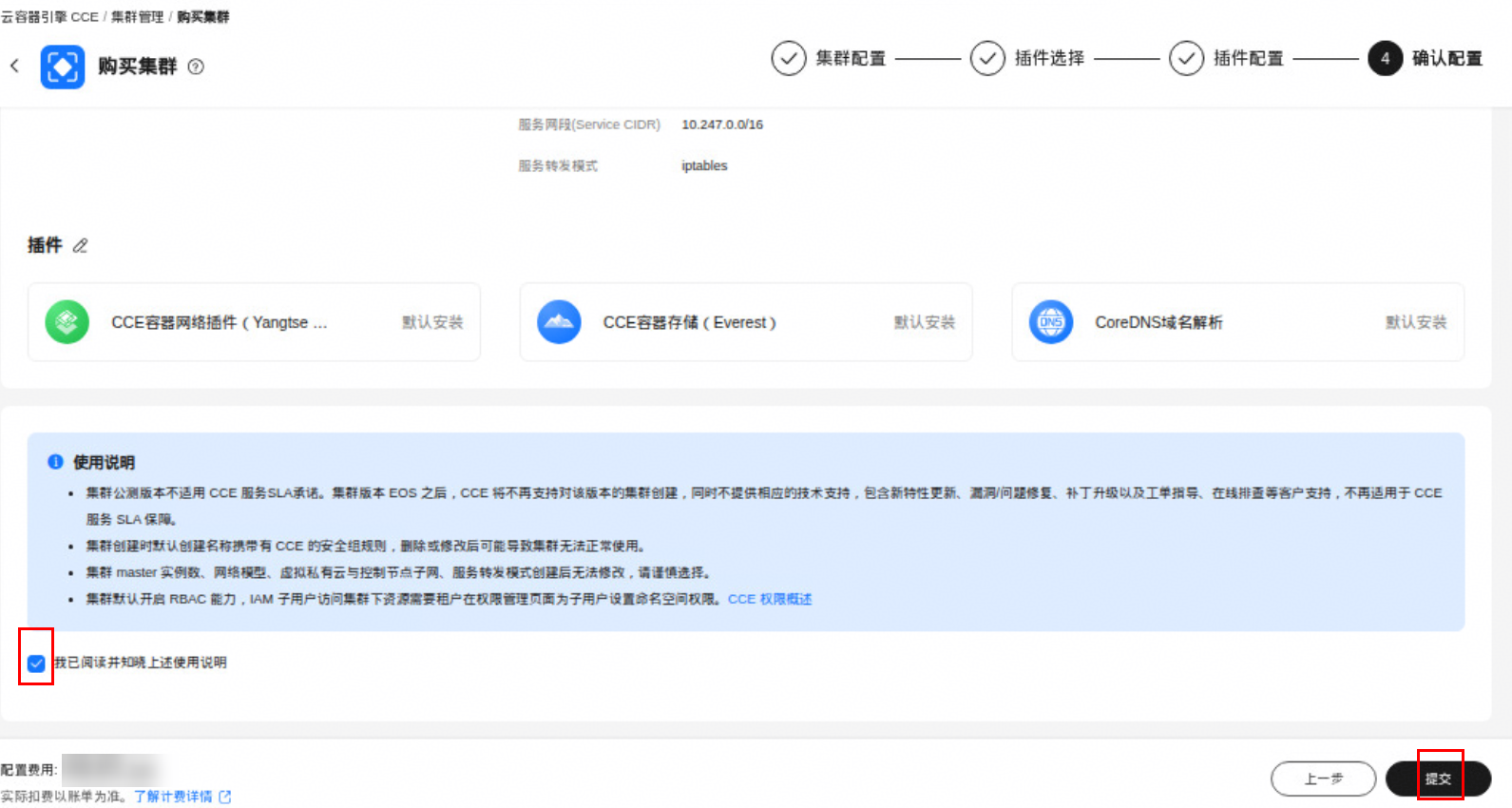
Task: Click the 我已阅读并知晓上述使用说明 label text
Action: [x=141, y=663]
